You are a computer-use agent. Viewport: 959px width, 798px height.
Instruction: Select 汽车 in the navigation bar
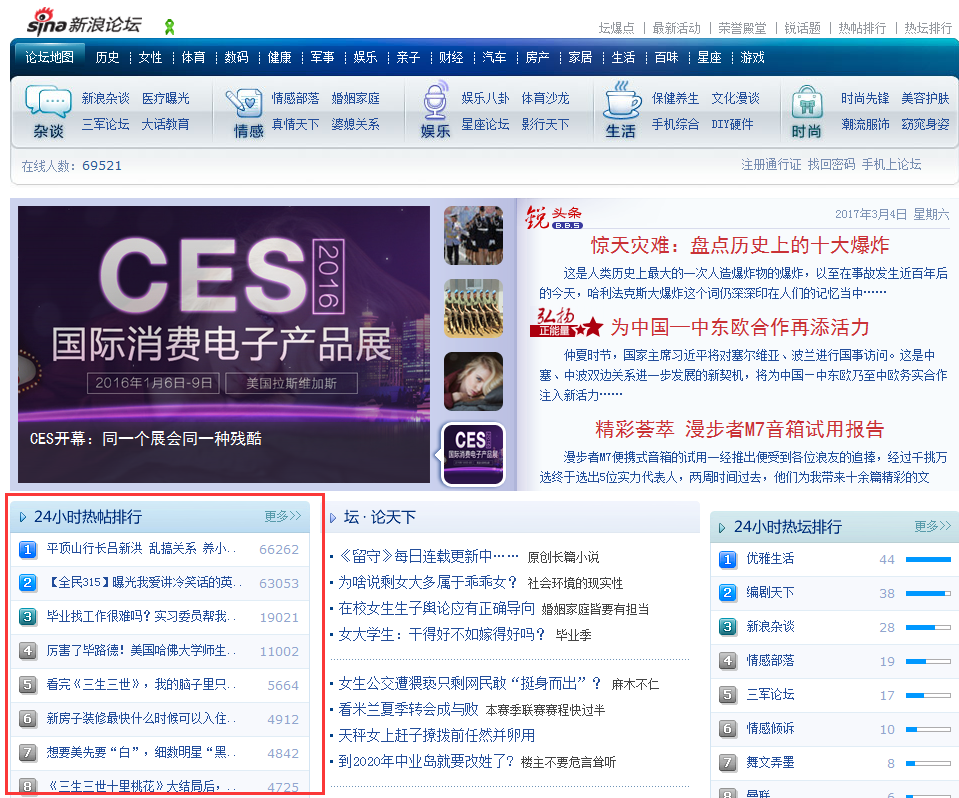(x=494, y=57)
